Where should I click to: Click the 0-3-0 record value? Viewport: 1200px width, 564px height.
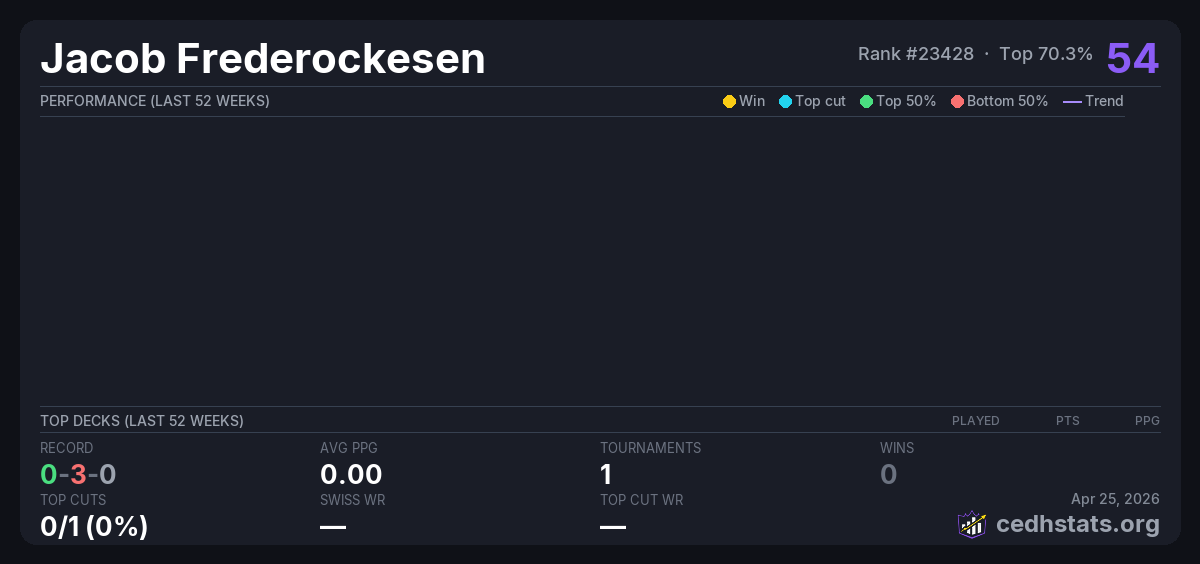click(x=78, y=474)
